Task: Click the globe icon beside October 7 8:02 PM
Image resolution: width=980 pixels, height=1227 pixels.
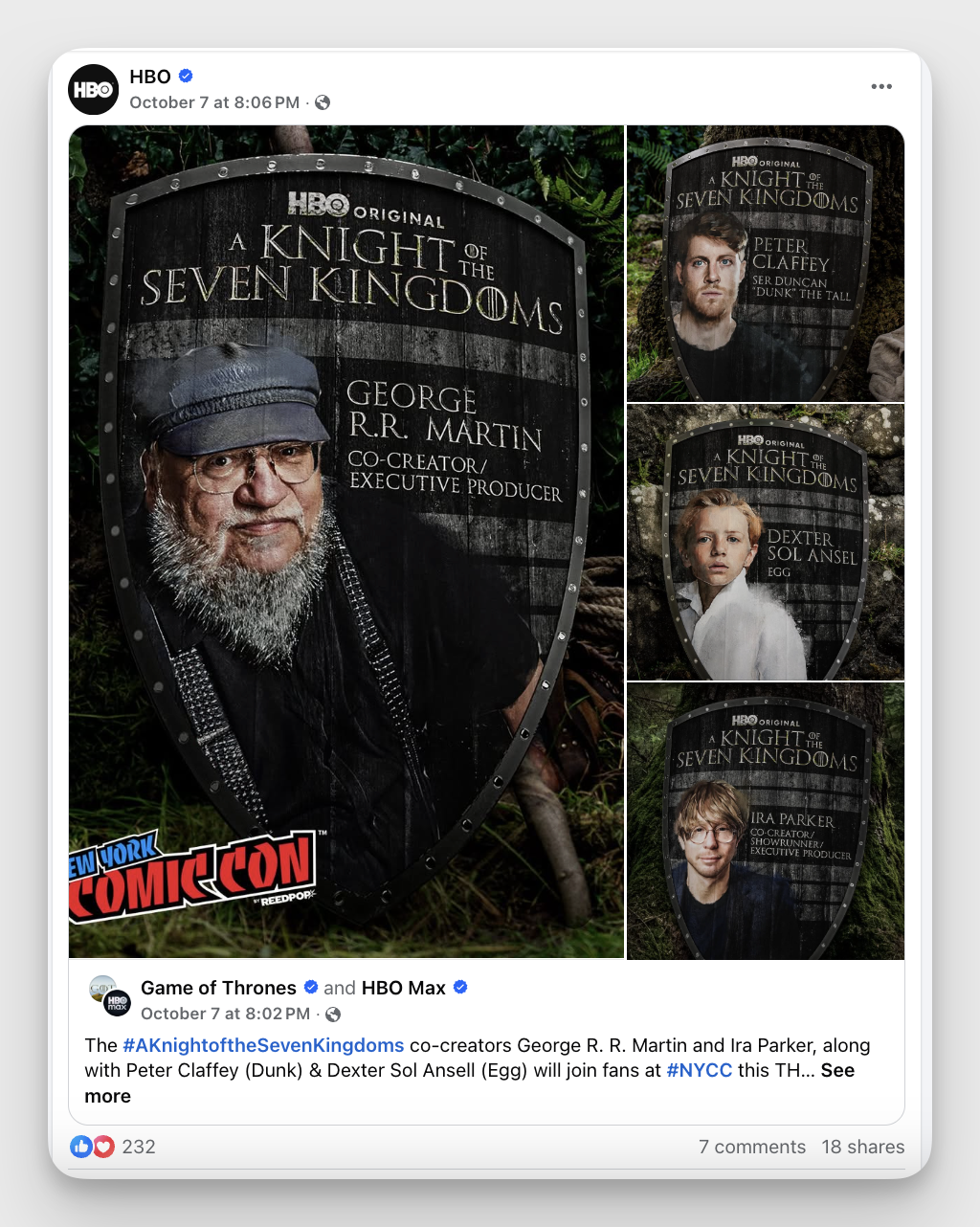Action: click(333, 1014)
